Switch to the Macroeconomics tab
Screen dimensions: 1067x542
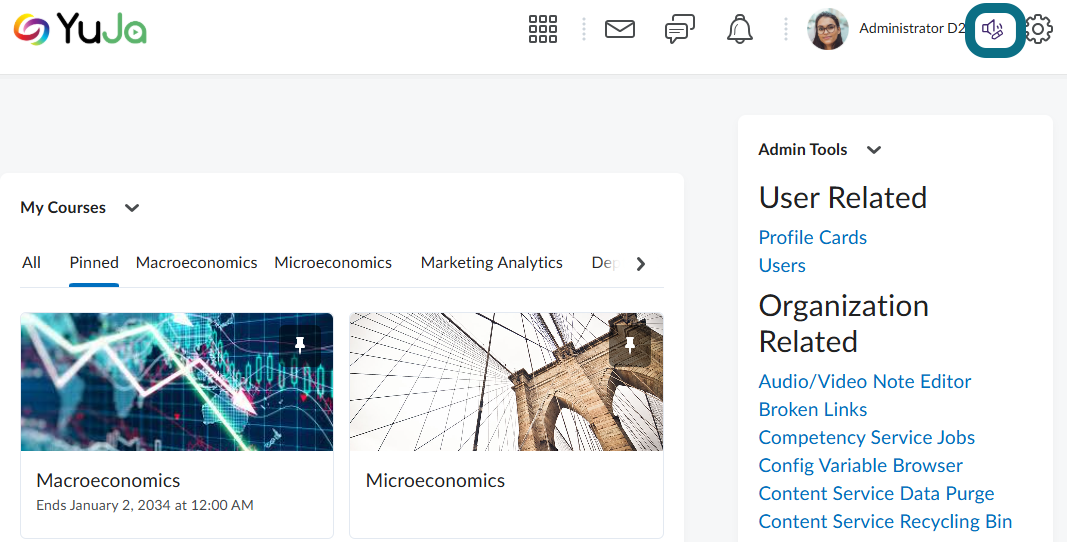click(197, 263)
